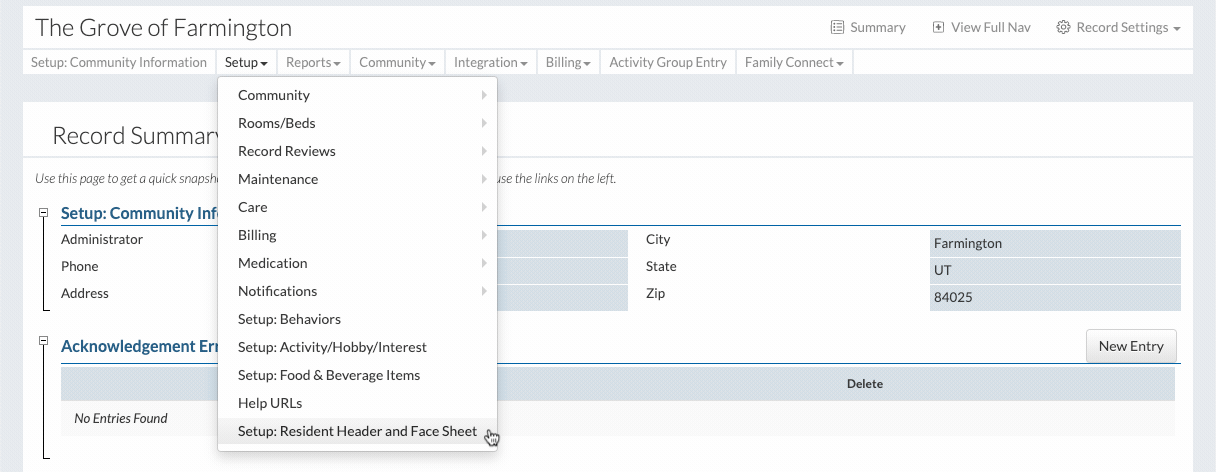Collapse the Acknowledgement Entries section
This screenshot has height=472, width=1216.
(x=43, y=342)
